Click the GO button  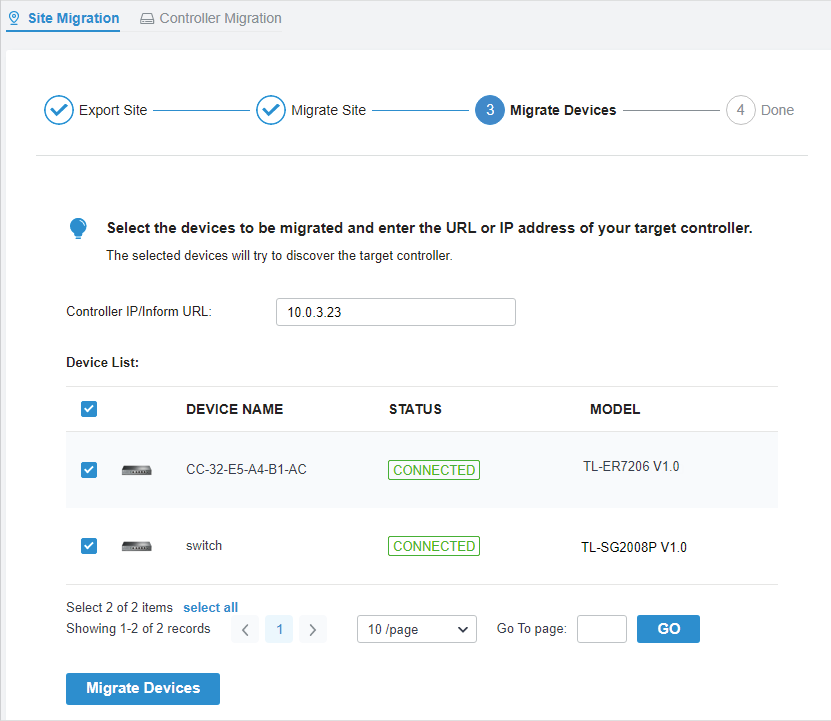(668, 629)
